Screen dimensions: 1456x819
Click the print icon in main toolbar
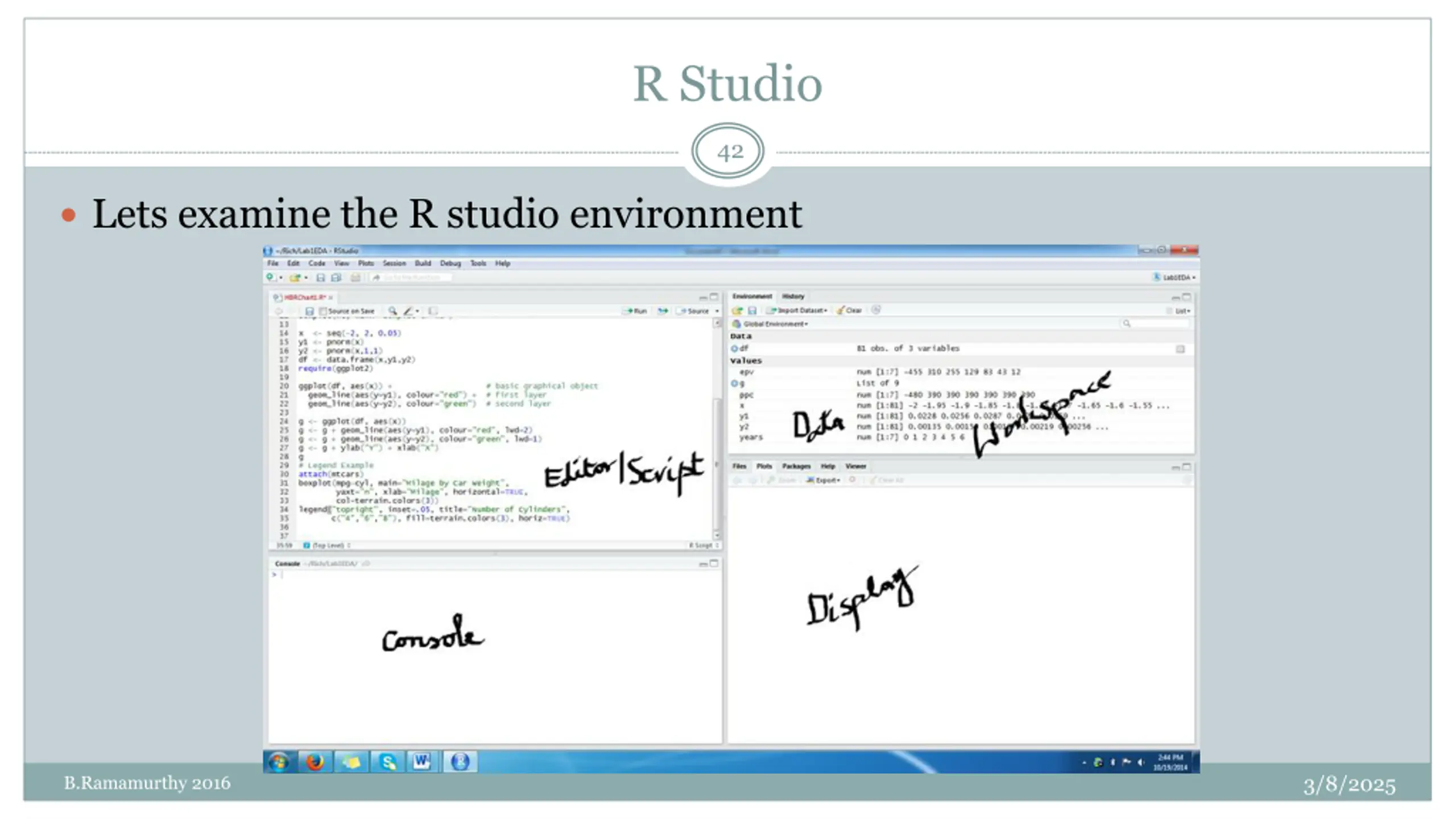(x=355, y=278)
